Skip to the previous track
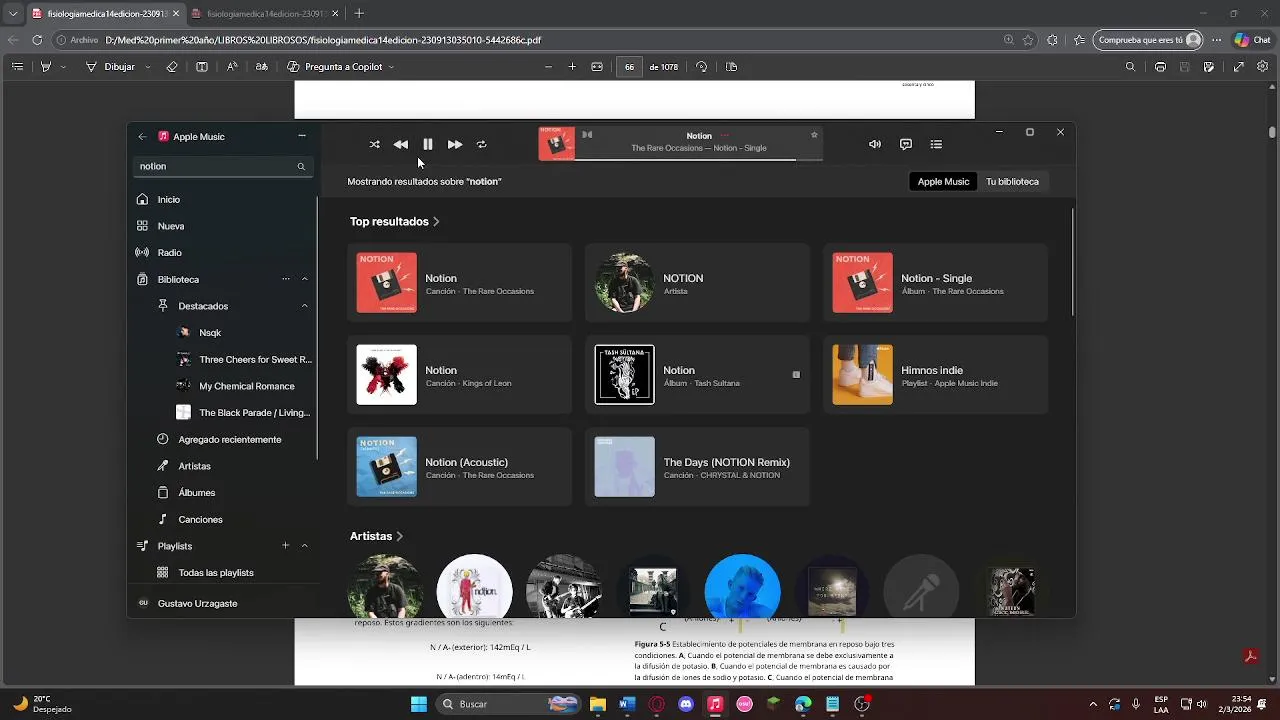 coord(400,144)
